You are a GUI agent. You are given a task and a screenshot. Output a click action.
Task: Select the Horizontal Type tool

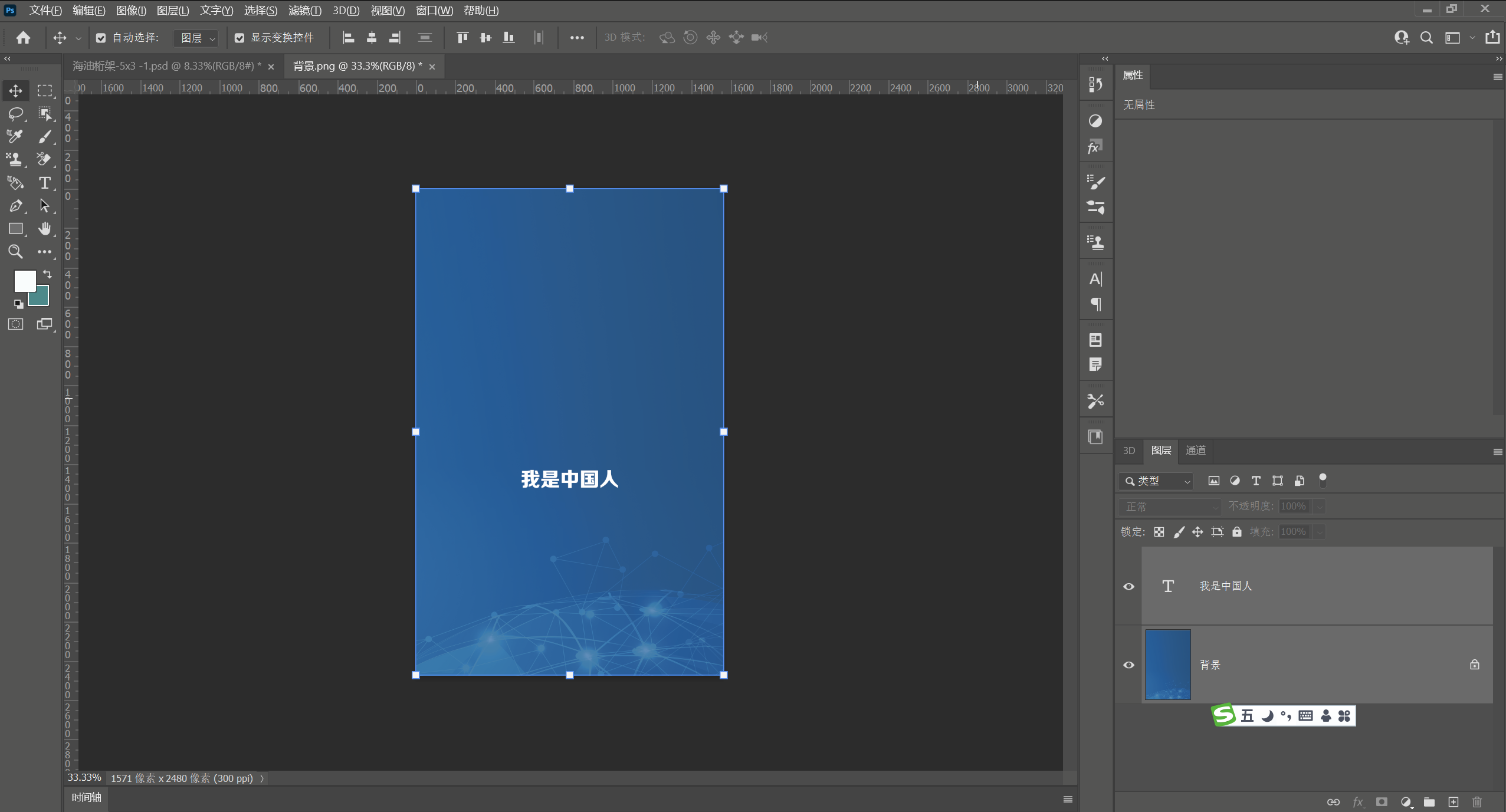44,183
